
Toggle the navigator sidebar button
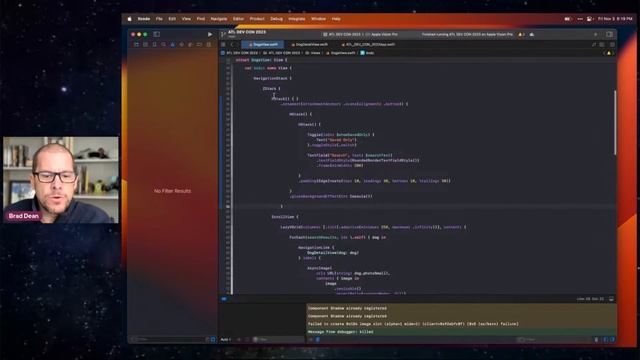[157, 34]
